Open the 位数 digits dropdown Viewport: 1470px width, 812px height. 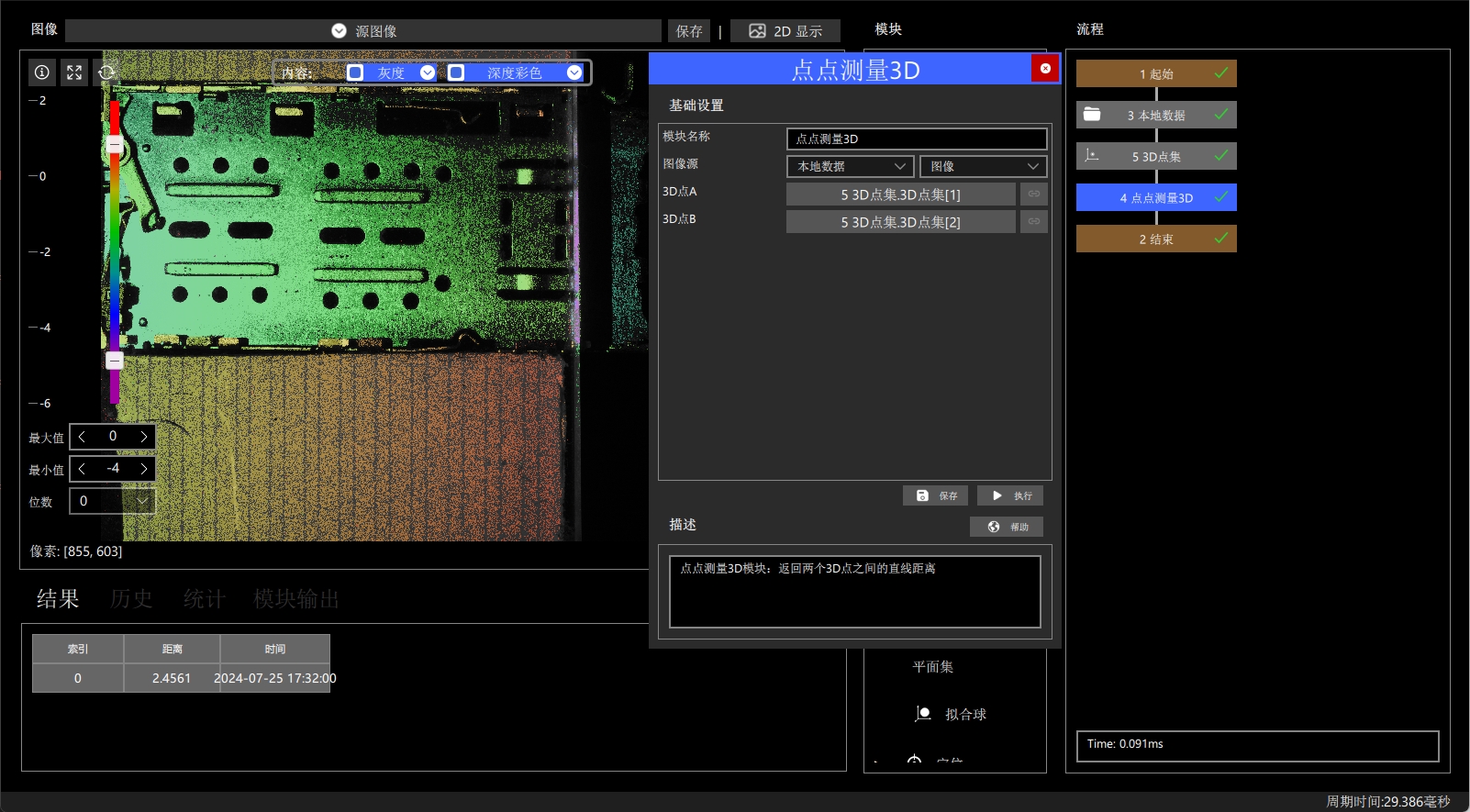(x=113, y=501)
